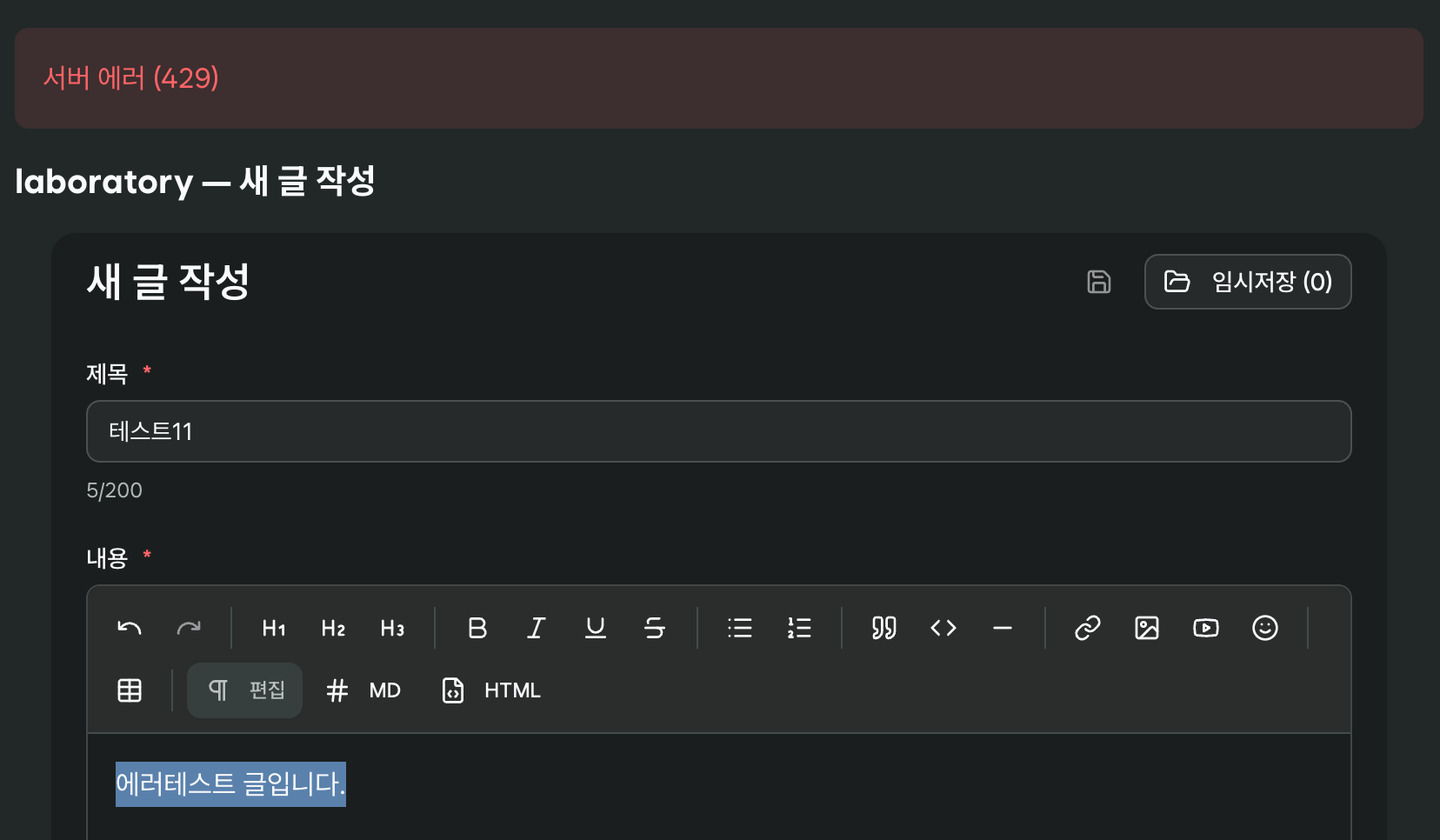Apply Heading 1 formatting

274,628
